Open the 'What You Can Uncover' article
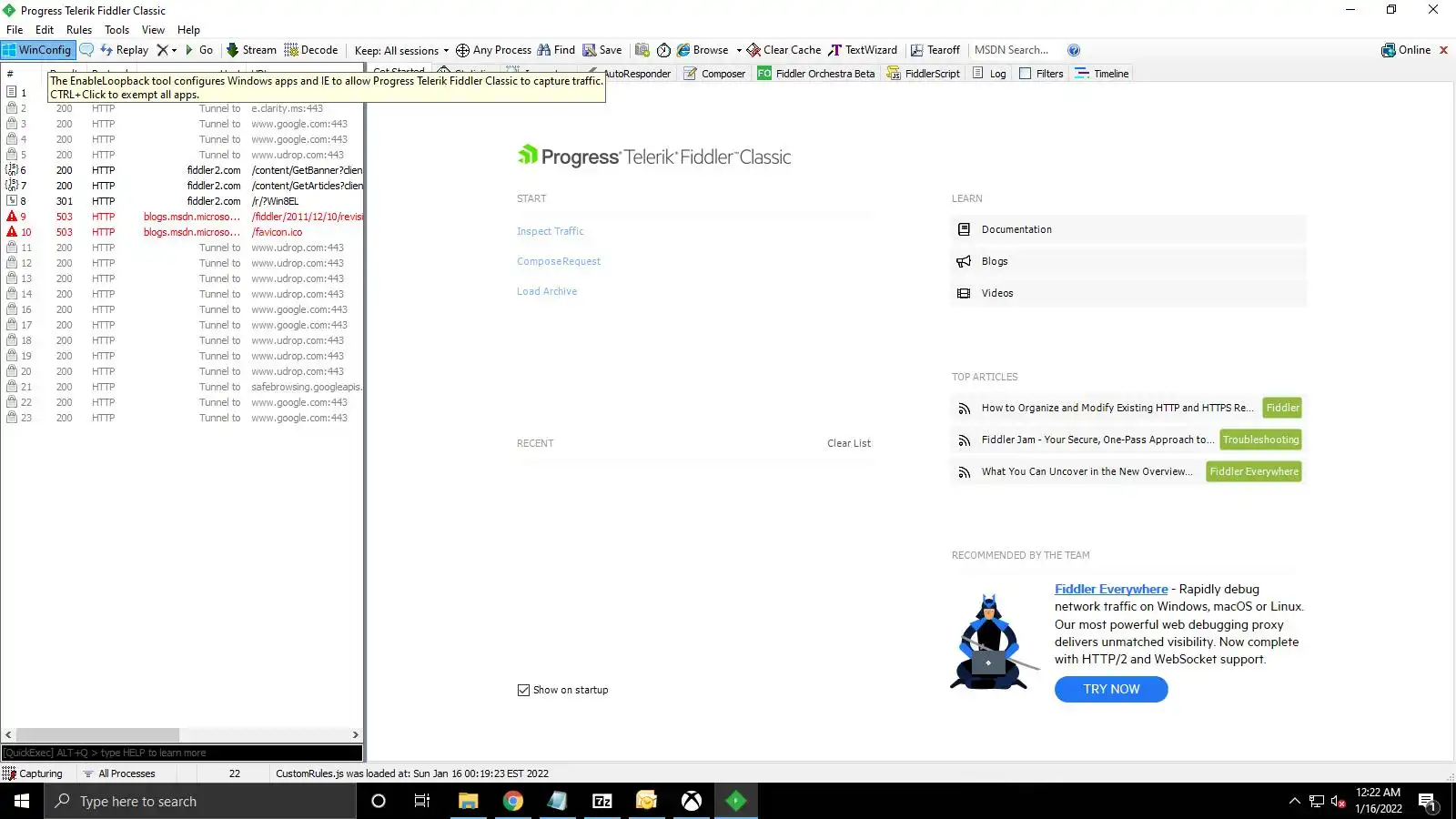Image resolution: width=1456 pixels, height=819 pixels. pyautogui.click(x=1087, y=471)
